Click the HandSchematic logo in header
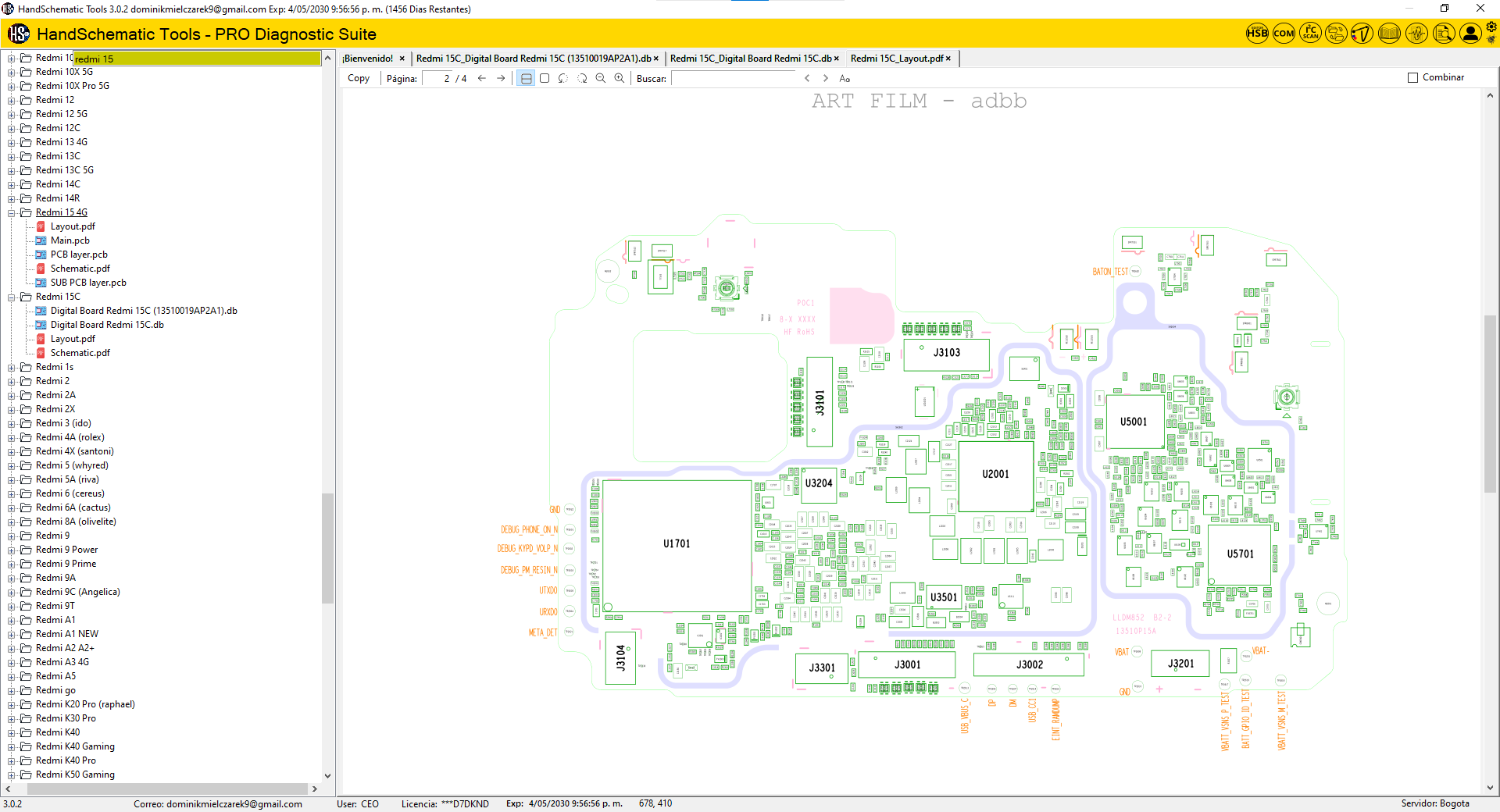 19,34
